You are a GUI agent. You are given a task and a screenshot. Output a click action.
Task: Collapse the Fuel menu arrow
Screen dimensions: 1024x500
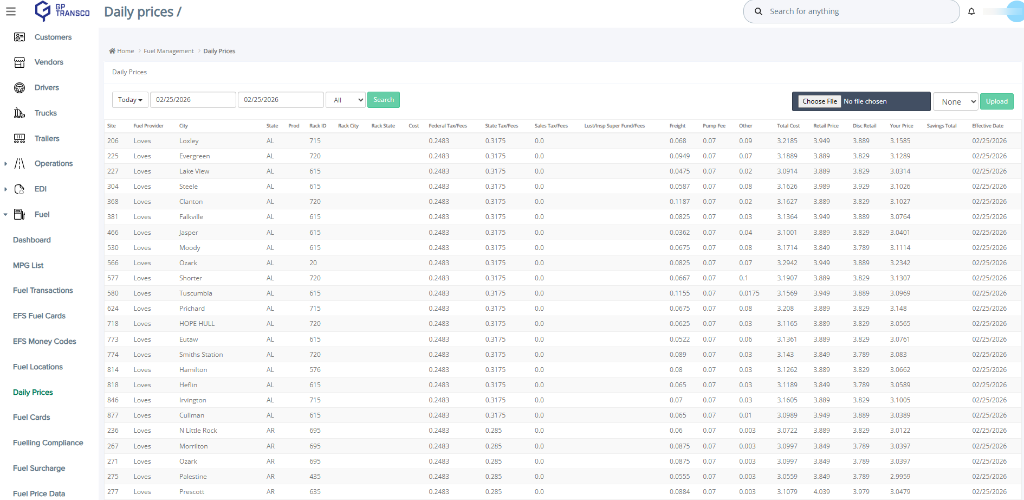(6, 214)
